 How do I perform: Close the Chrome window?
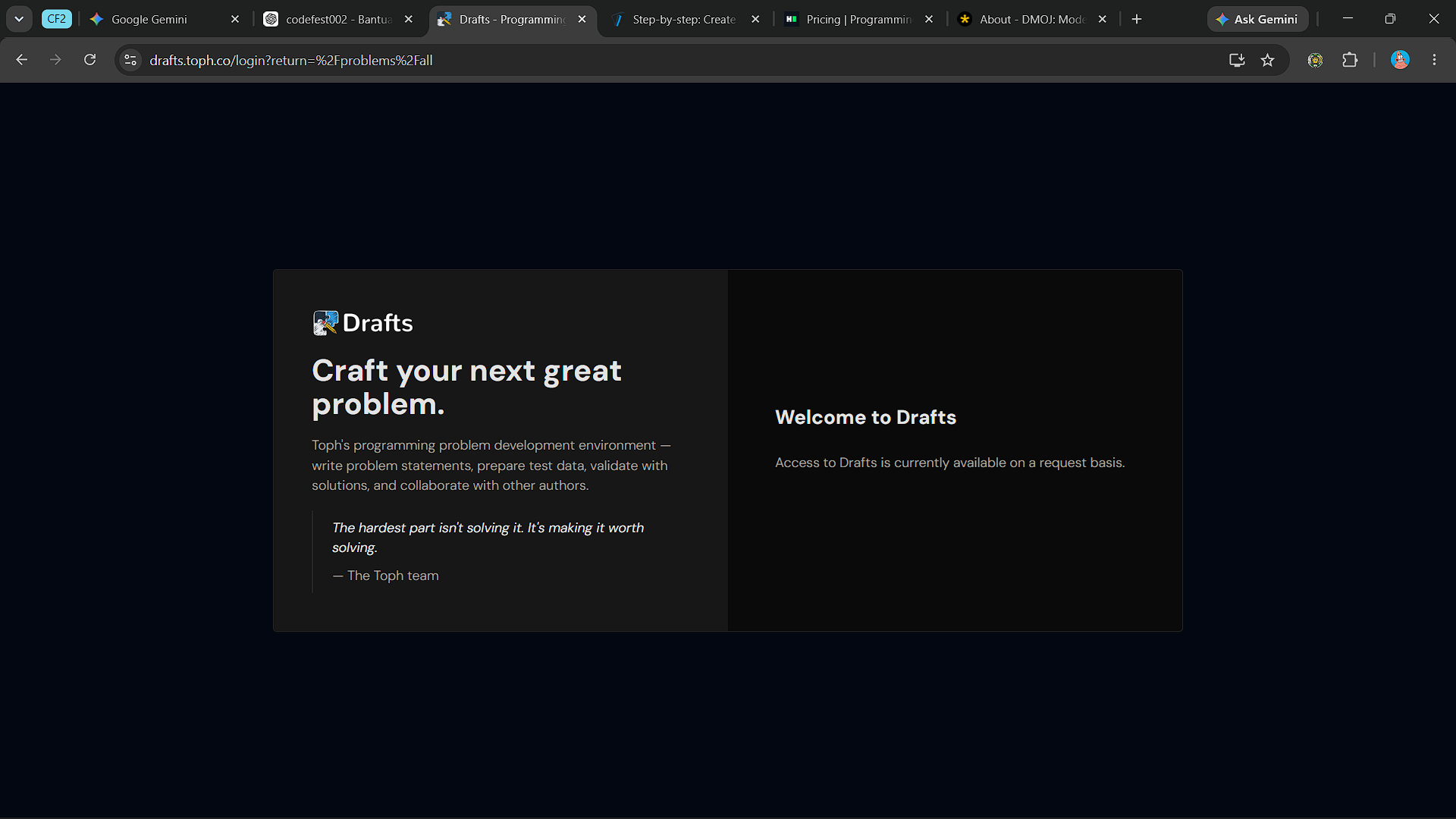point(1433,19)
